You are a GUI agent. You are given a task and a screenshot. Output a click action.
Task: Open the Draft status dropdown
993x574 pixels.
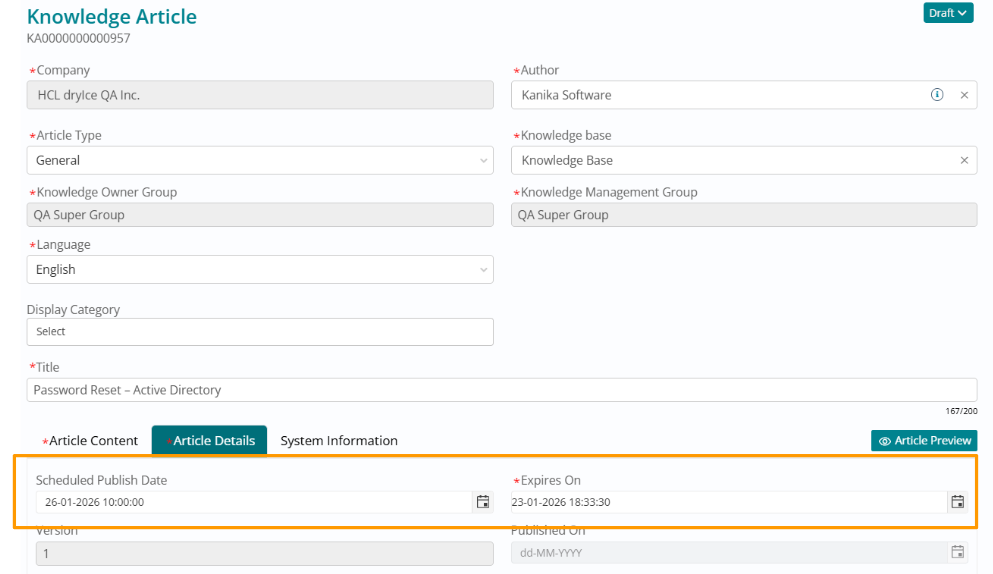tap(948, 13)
